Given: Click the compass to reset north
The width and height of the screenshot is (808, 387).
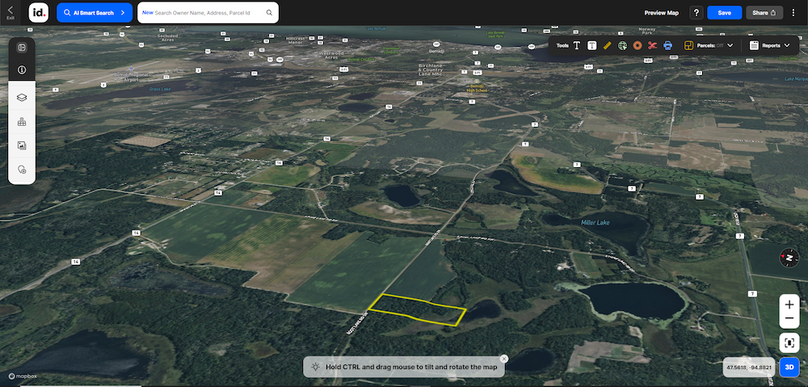Looking at the screenshot, I should (x=789, y=257).
